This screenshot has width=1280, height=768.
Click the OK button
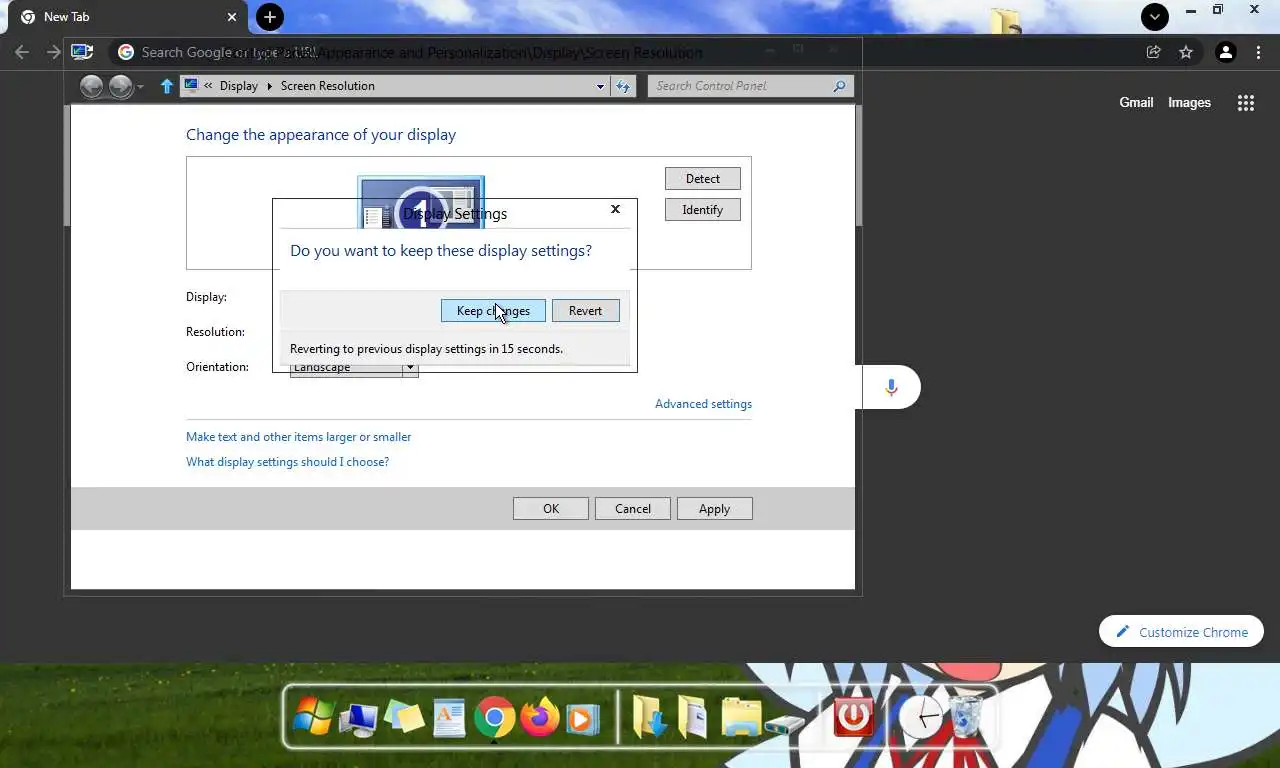point(551,509)
